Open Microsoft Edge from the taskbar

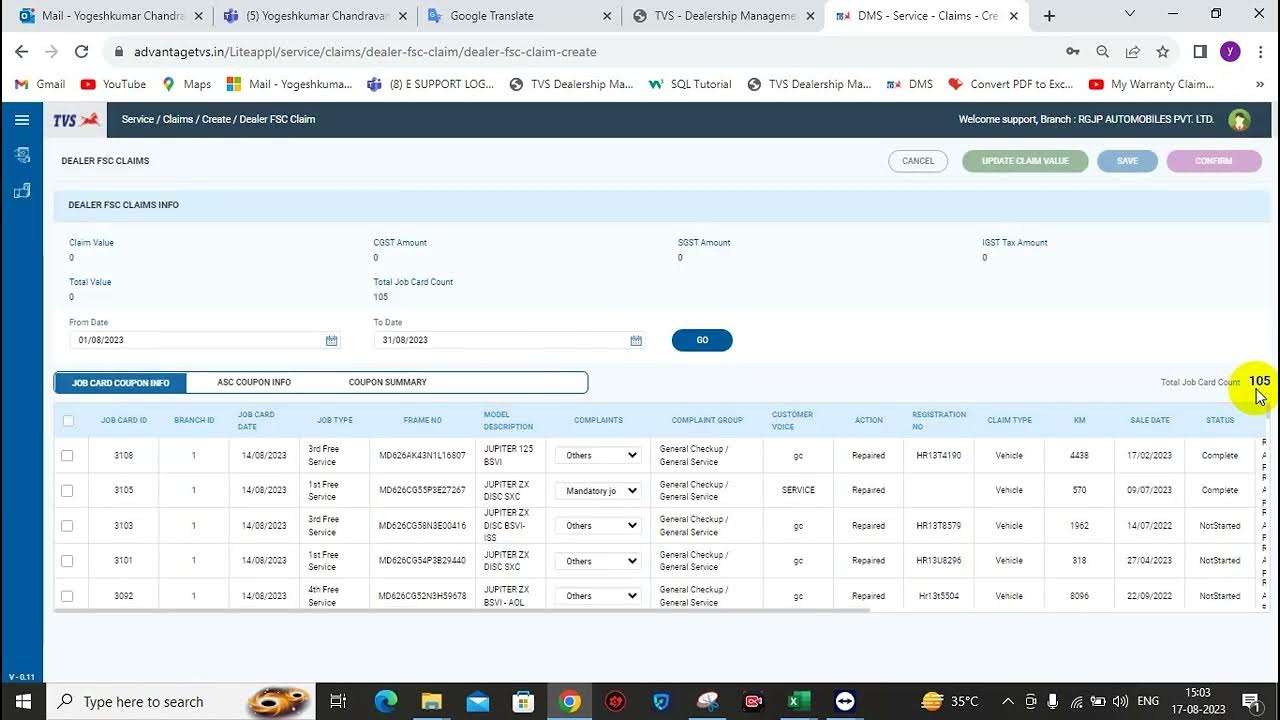tap(386, 701)
